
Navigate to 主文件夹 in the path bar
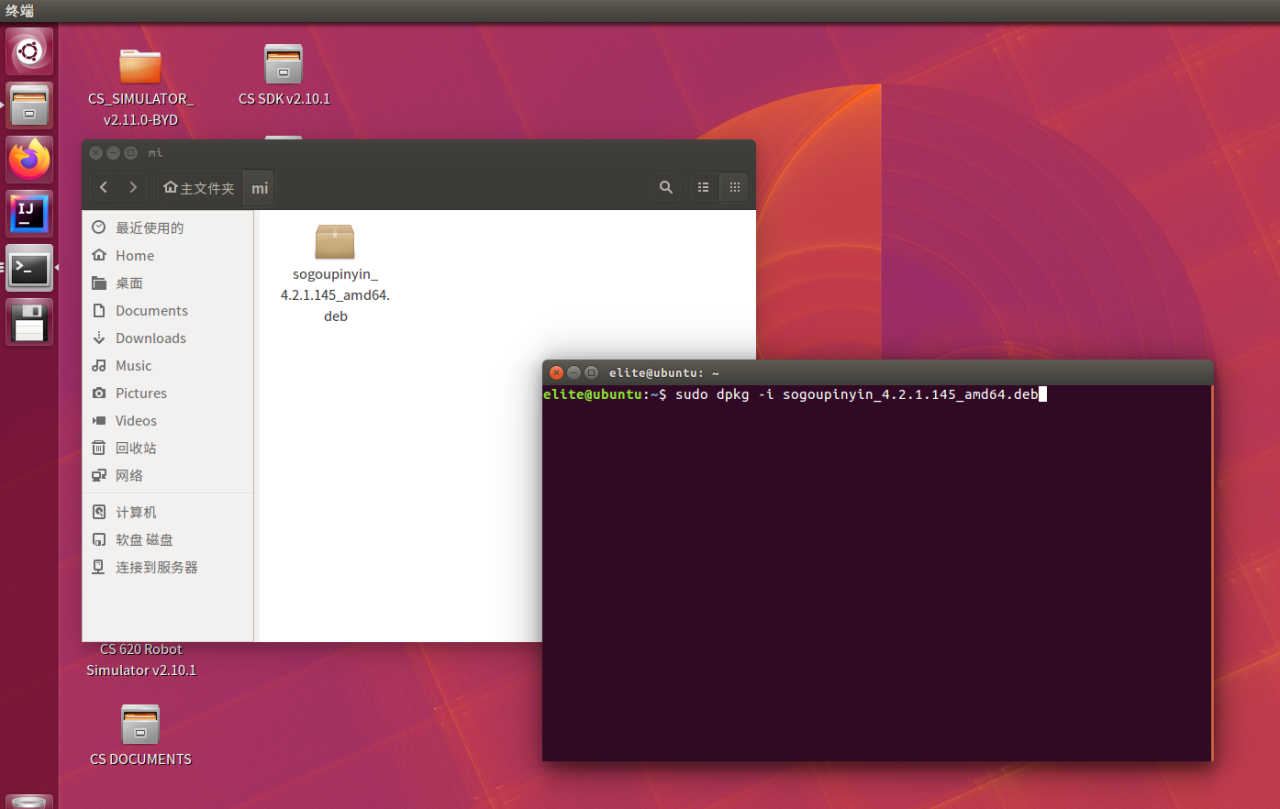coord(200,188)
